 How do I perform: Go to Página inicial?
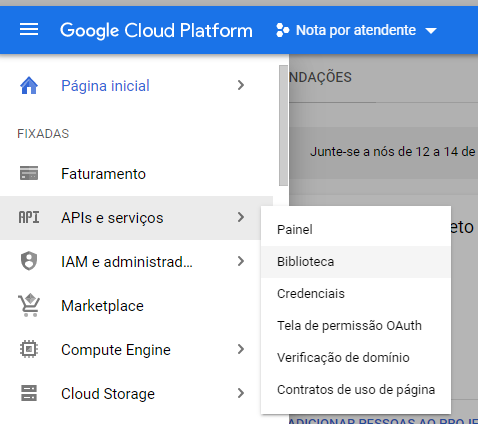137,86
